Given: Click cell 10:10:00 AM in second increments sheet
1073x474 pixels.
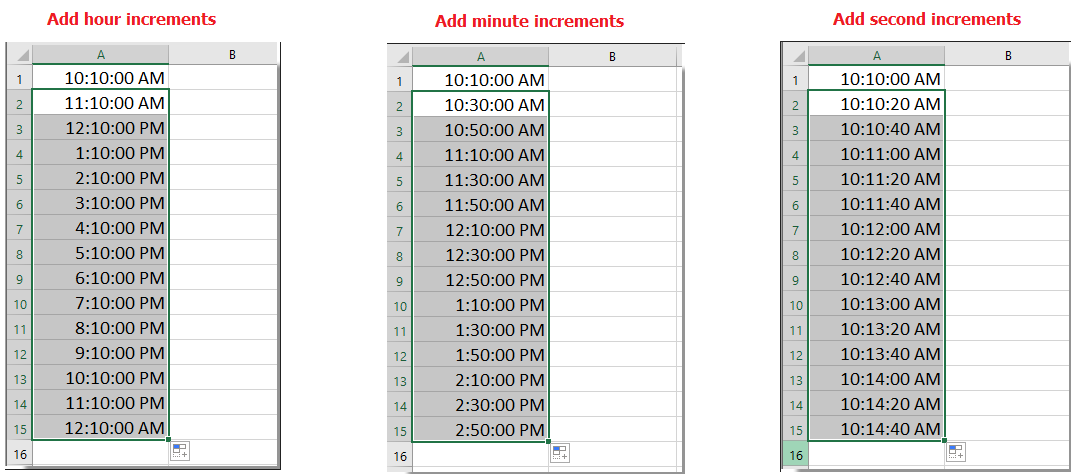Looking at the screenshot, I should point(877,79).
